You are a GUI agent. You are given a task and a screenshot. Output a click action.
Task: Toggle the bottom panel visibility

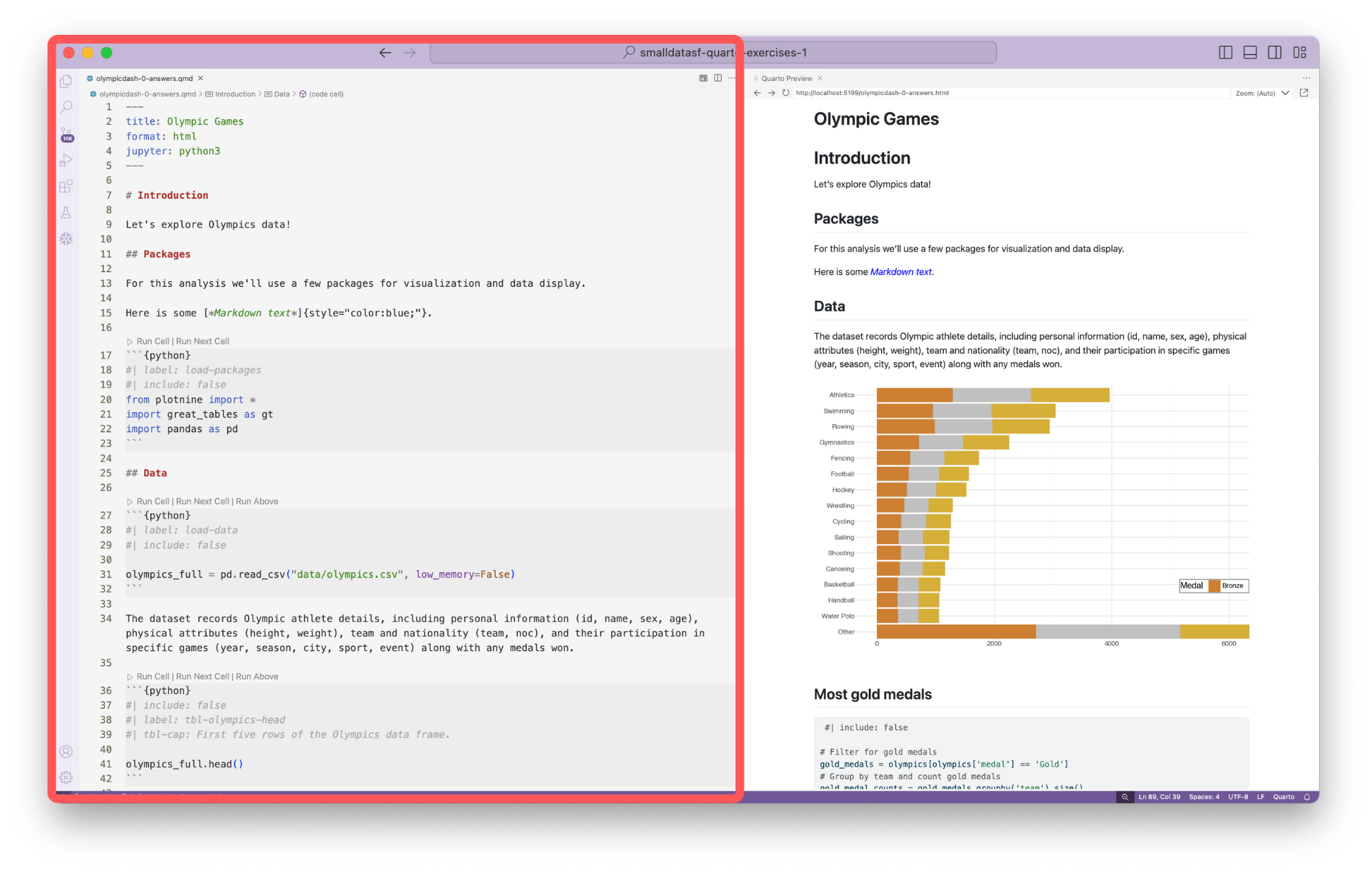[1250, 52]
